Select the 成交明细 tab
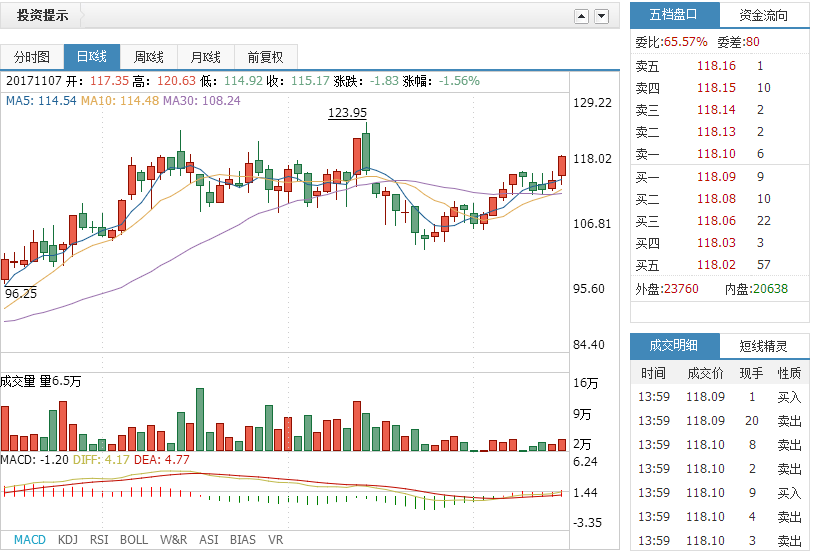This screenshot has height=553, width=814. 674,346
